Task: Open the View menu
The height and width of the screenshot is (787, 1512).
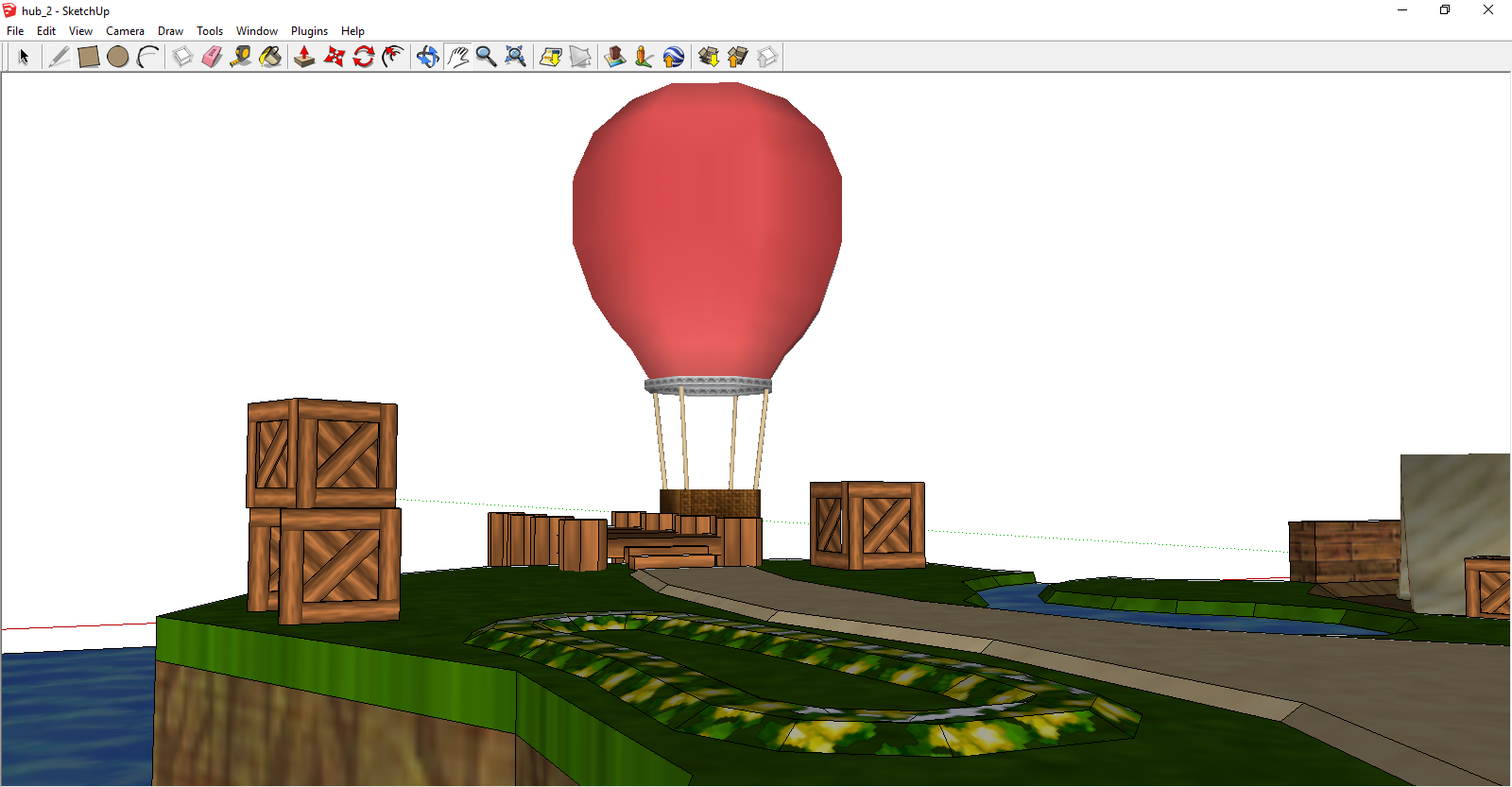Action: (x=80, y=31)
